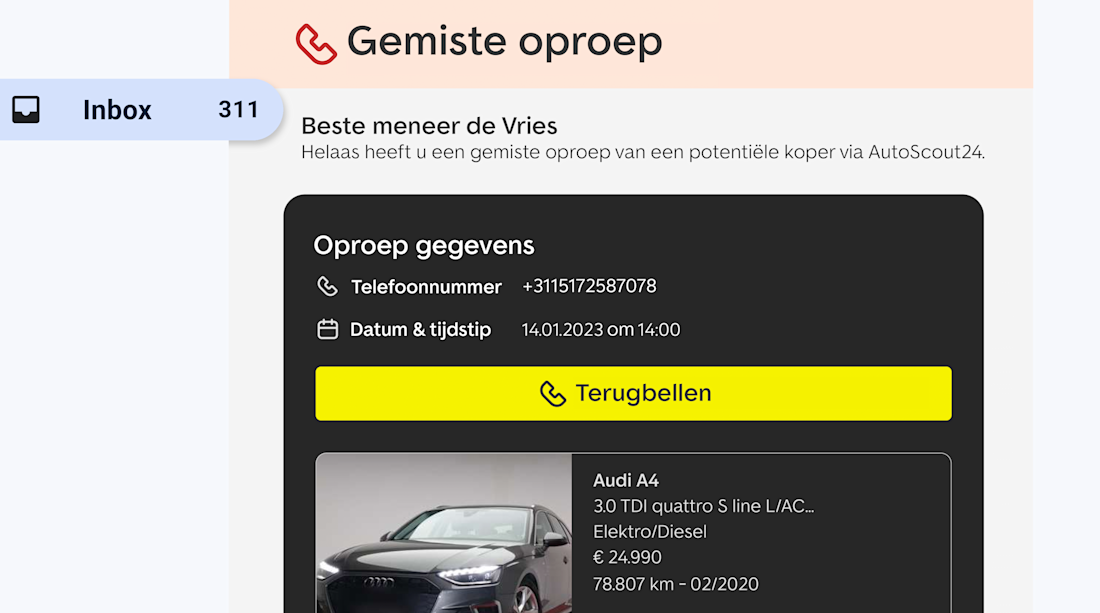Open the Inbox folder
Viewport: 1100px width, 613px height.
[x=117, y=110]
